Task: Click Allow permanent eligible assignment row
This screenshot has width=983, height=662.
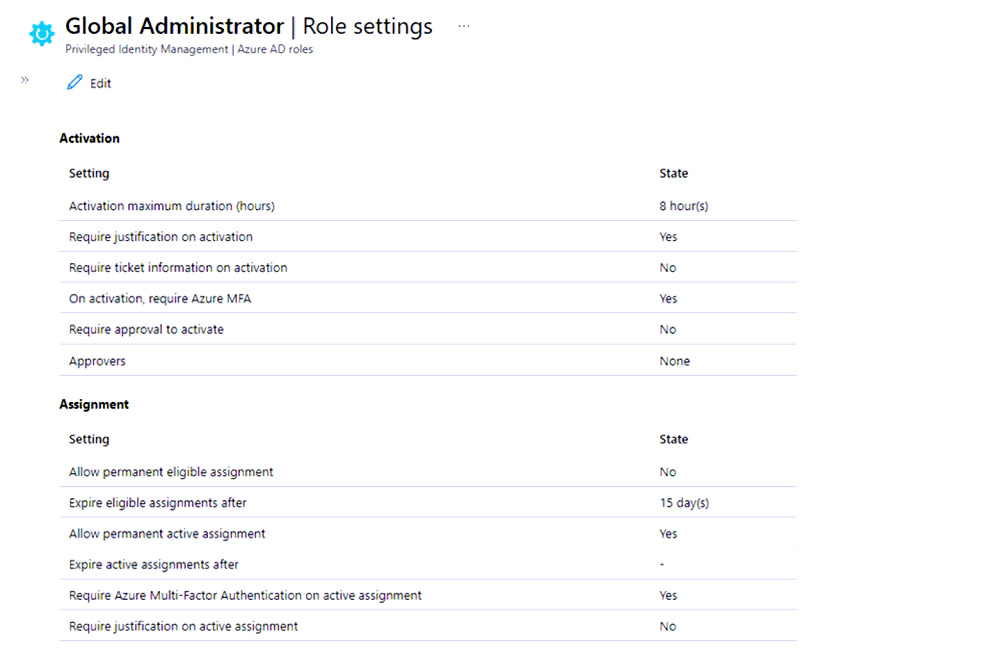Action: (170, 472)
